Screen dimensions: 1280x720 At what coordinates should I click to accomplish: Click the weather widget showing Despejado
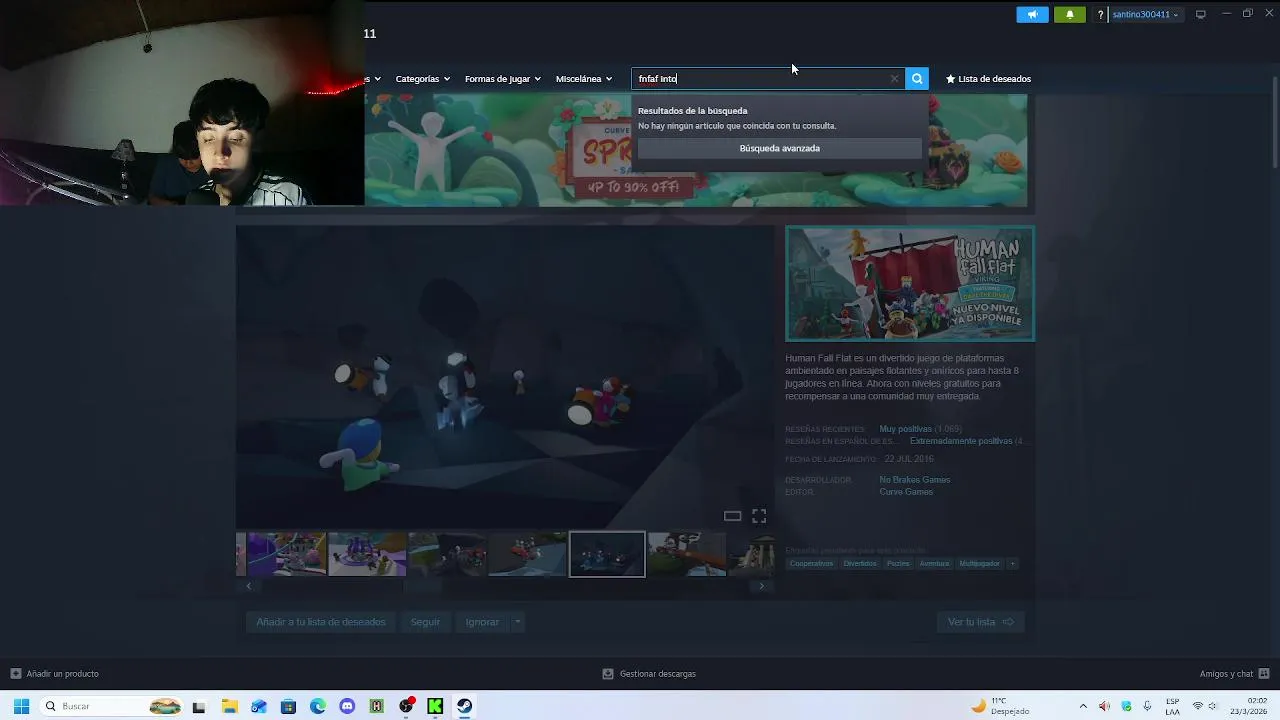tap(1000, 706)
